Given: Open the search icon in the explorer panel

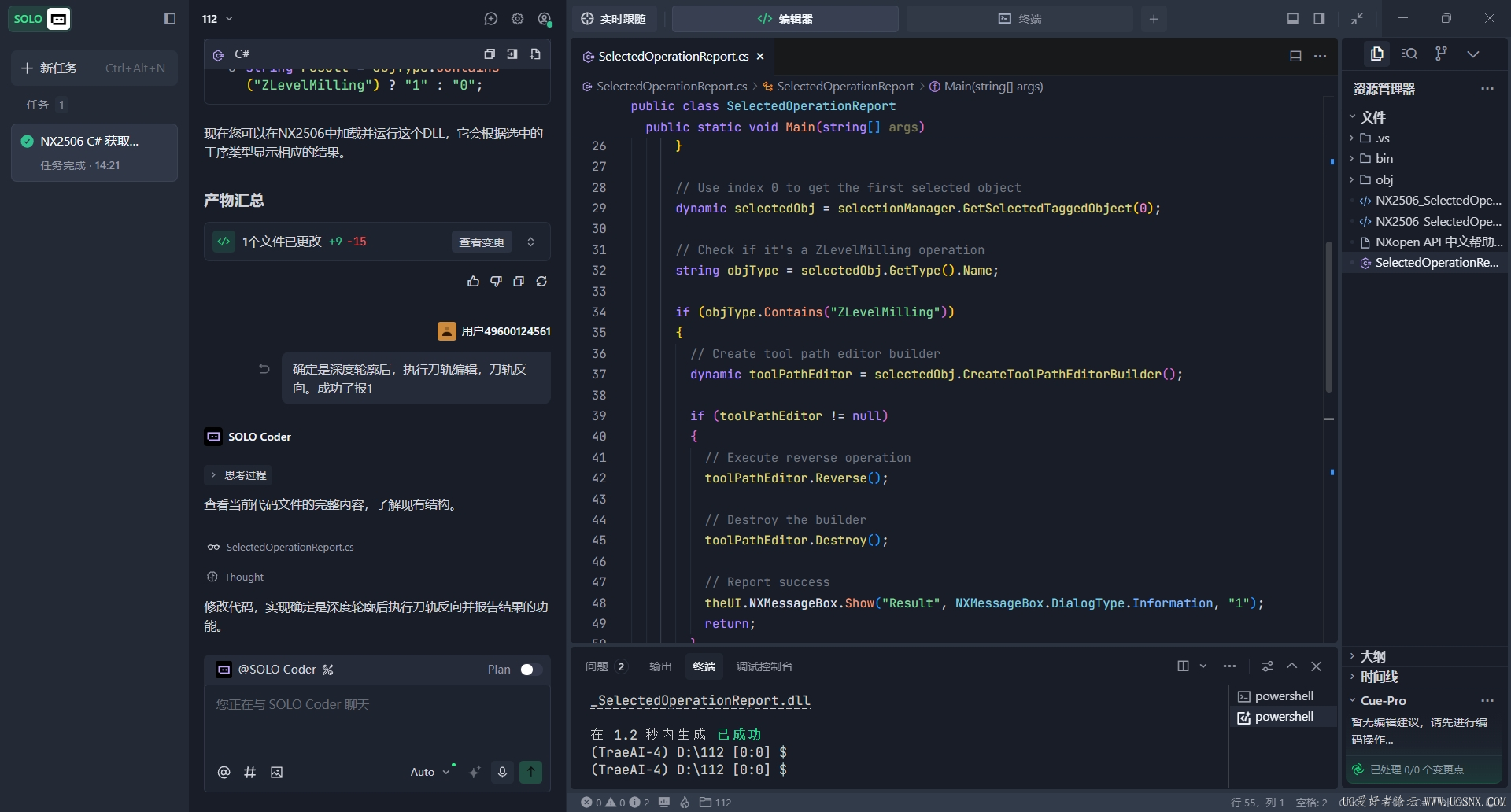Looking at the screenshot, I should pyautogui.click(x=1409, y=54).
